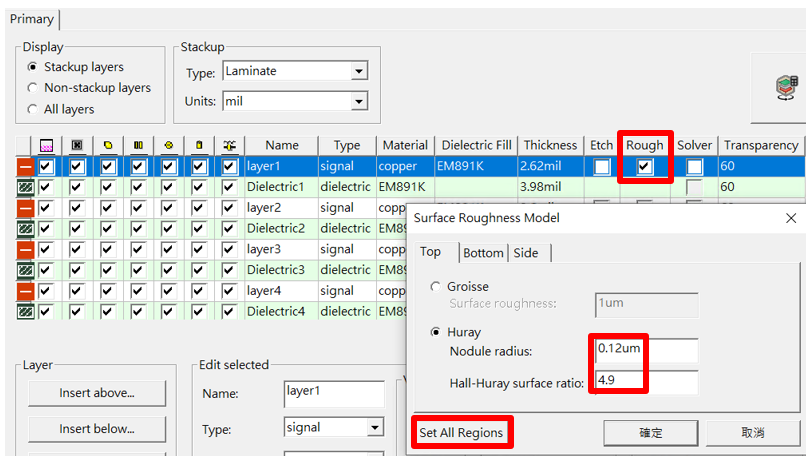The image size is (806, 456).
Task: Open the Units dropdown showing mil
Action: click(x=359, y=101)
